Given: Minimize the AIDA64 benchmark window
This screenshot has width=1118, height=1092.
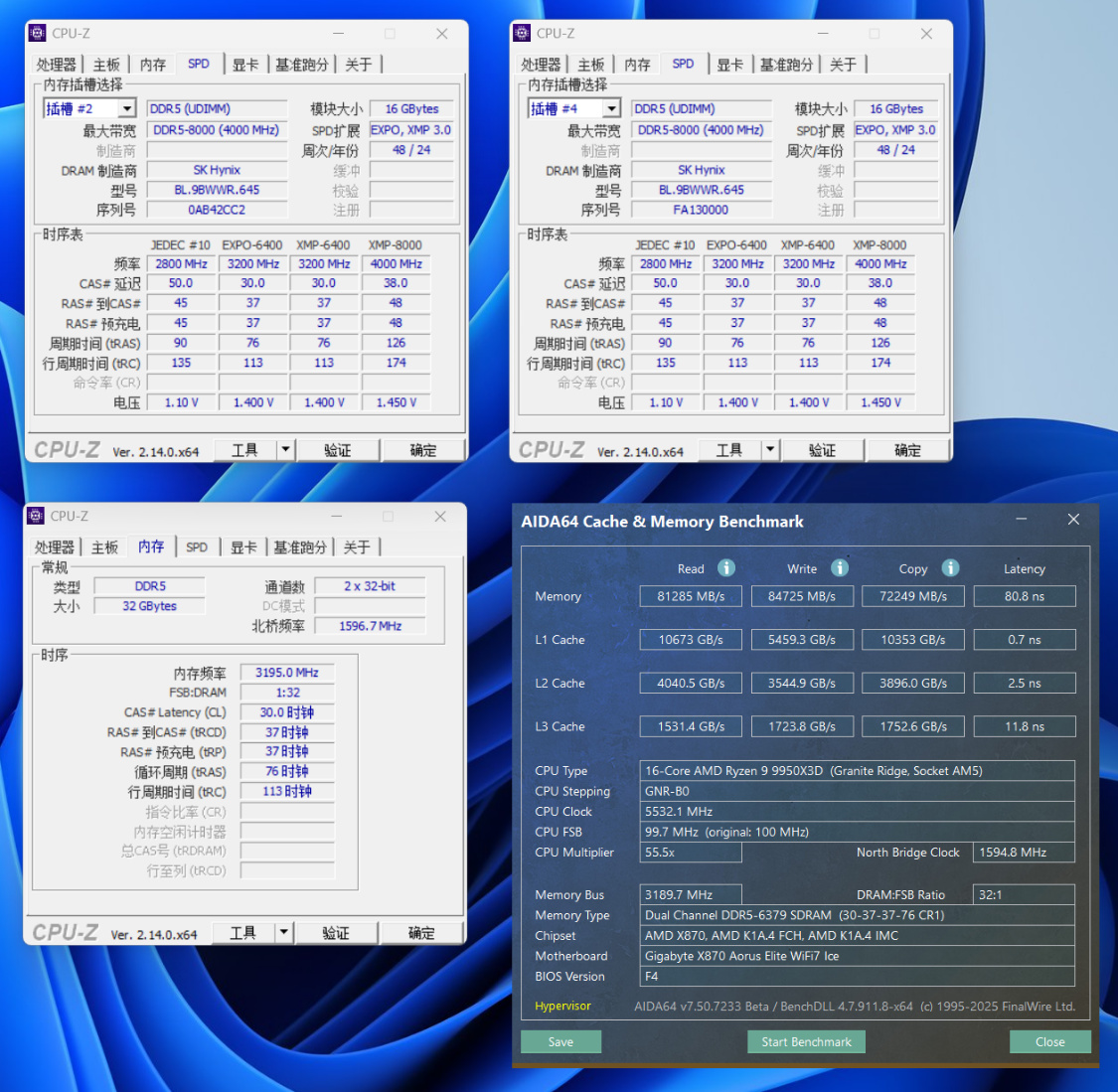Looking at the screenshot, I should point(1021,520).
